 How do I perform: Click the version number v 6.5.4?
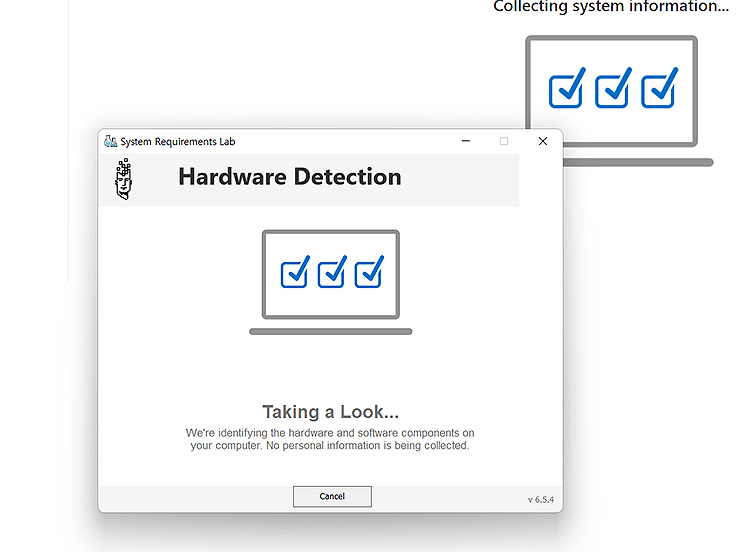(541, 499)
